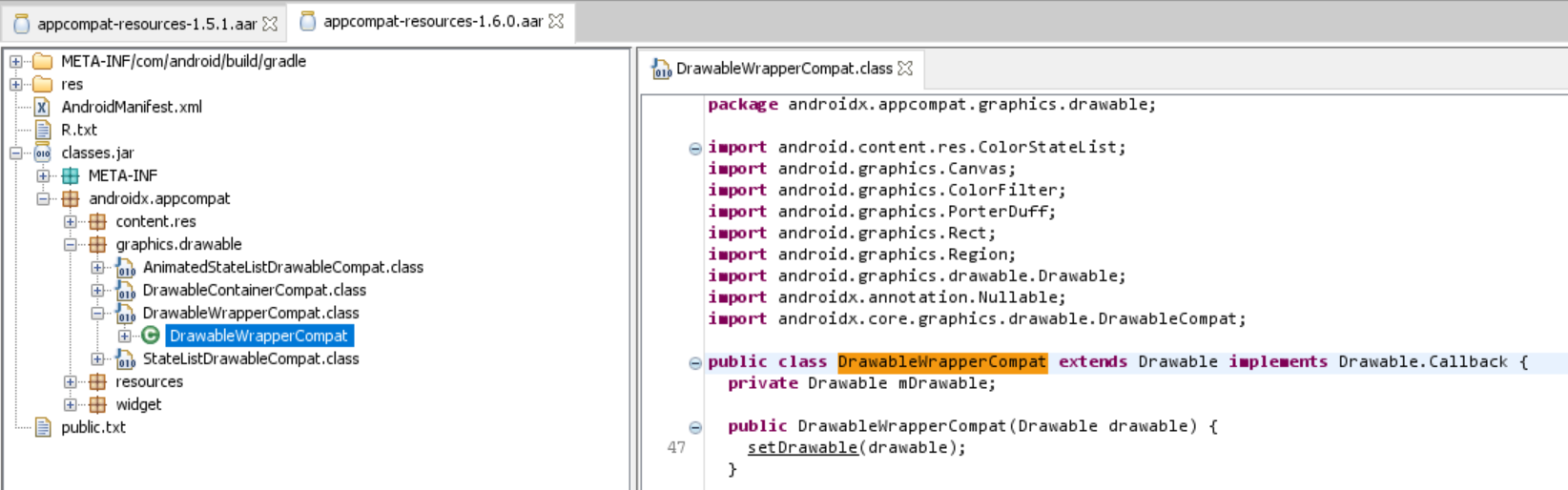This screenshot has width=1568, height=490.
Task: Click the highlighted DrawableWrapperCompat class name in code
Action: [942, 362]
